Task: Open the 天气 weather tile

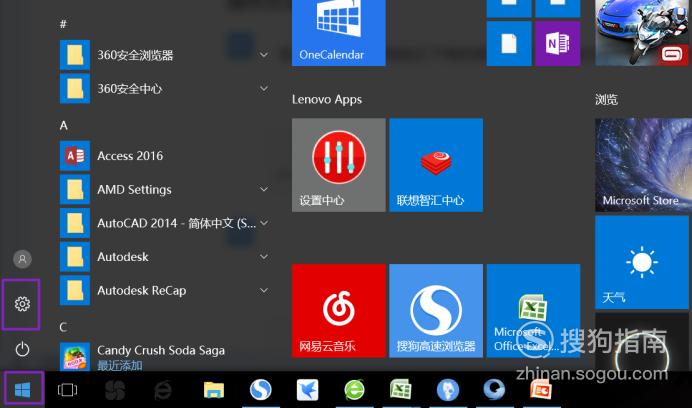Action: 643,262
